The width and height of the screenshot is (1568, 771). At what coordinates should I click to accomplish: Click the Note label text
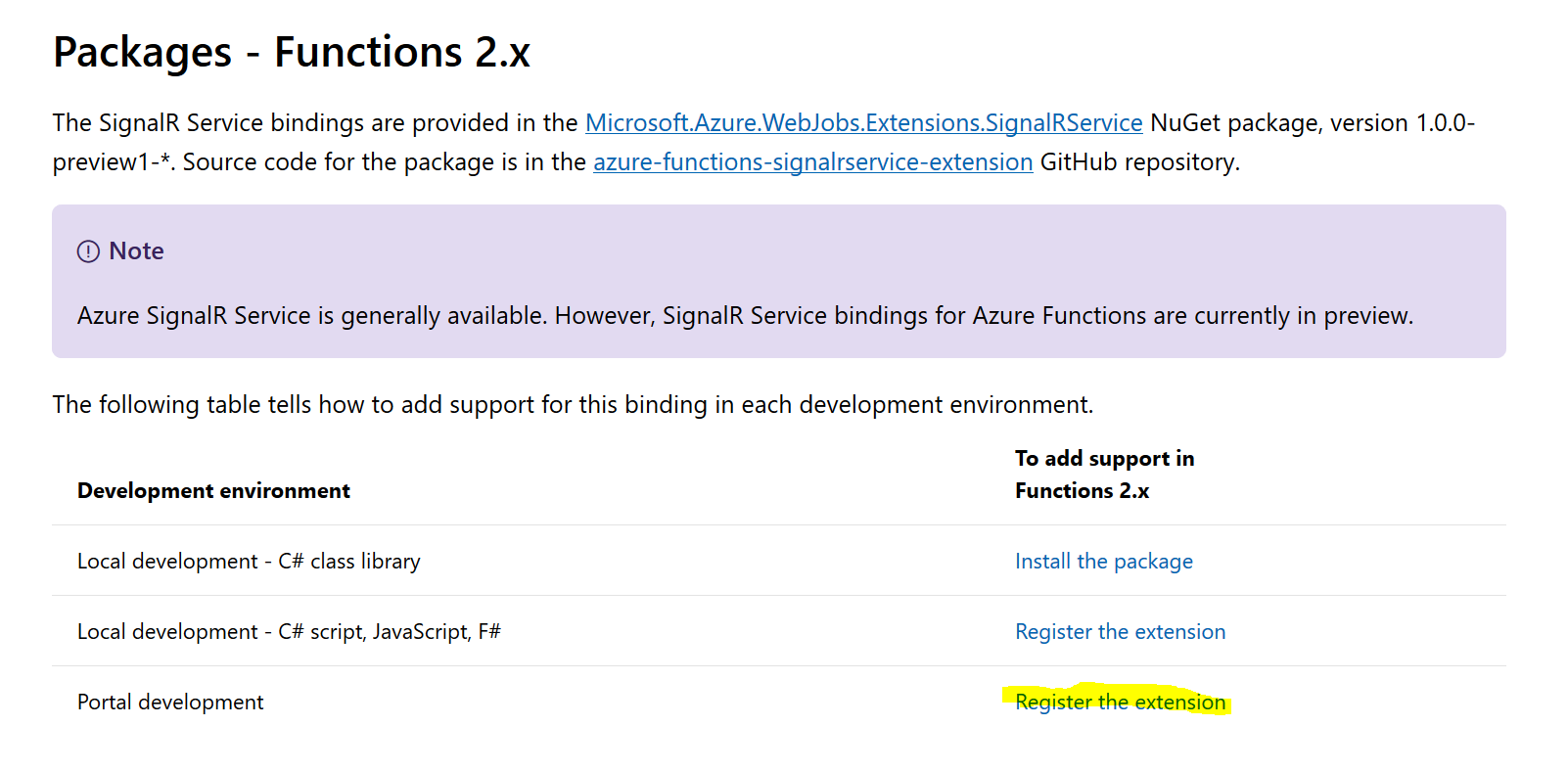[136, 251]
